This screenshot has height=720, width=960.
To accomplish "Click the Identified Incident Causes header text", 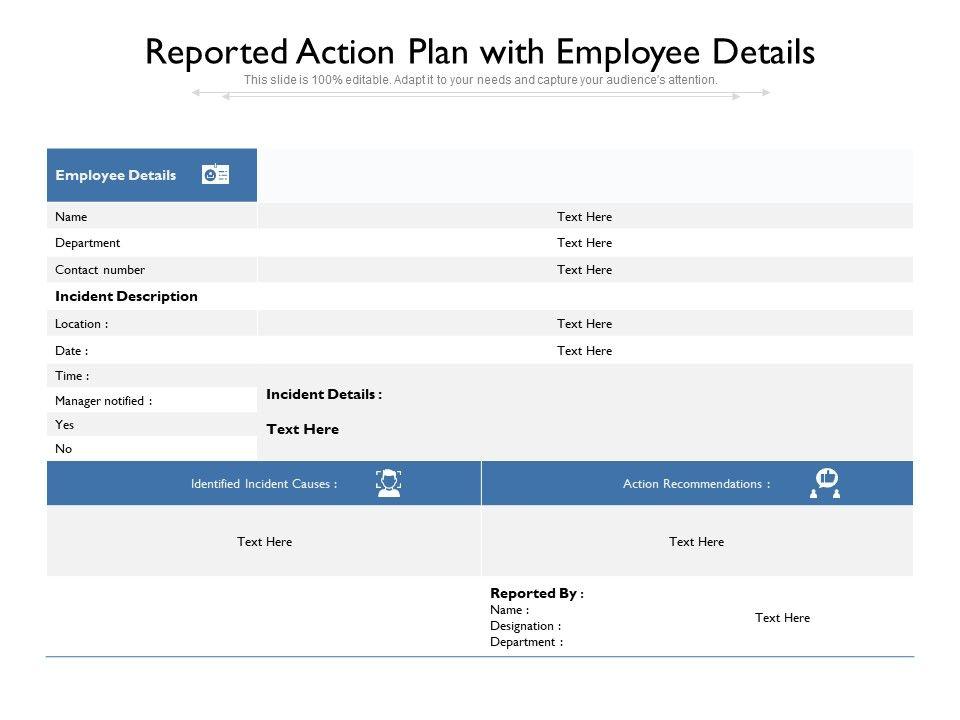I will pos(264,484).
